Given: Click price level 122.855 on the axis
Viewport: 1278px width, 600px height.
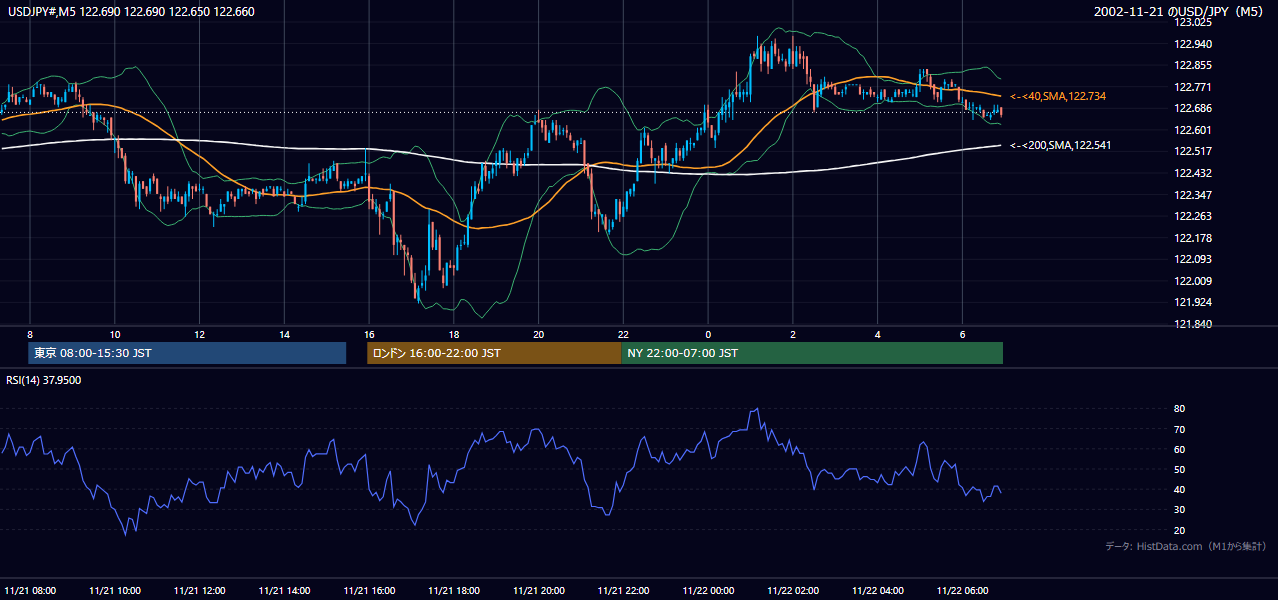Looking at the screenshot, I should [x=1193, y=65].
